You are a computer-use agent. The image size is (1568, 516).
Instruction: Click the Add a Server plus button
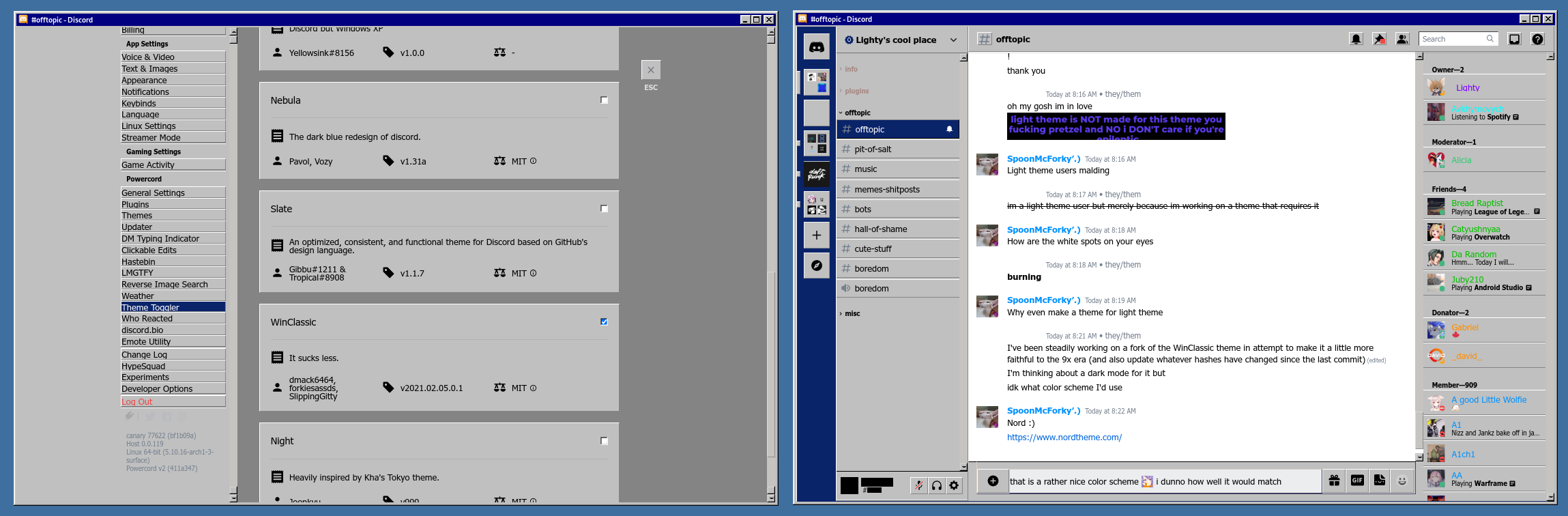click(817, 235)
